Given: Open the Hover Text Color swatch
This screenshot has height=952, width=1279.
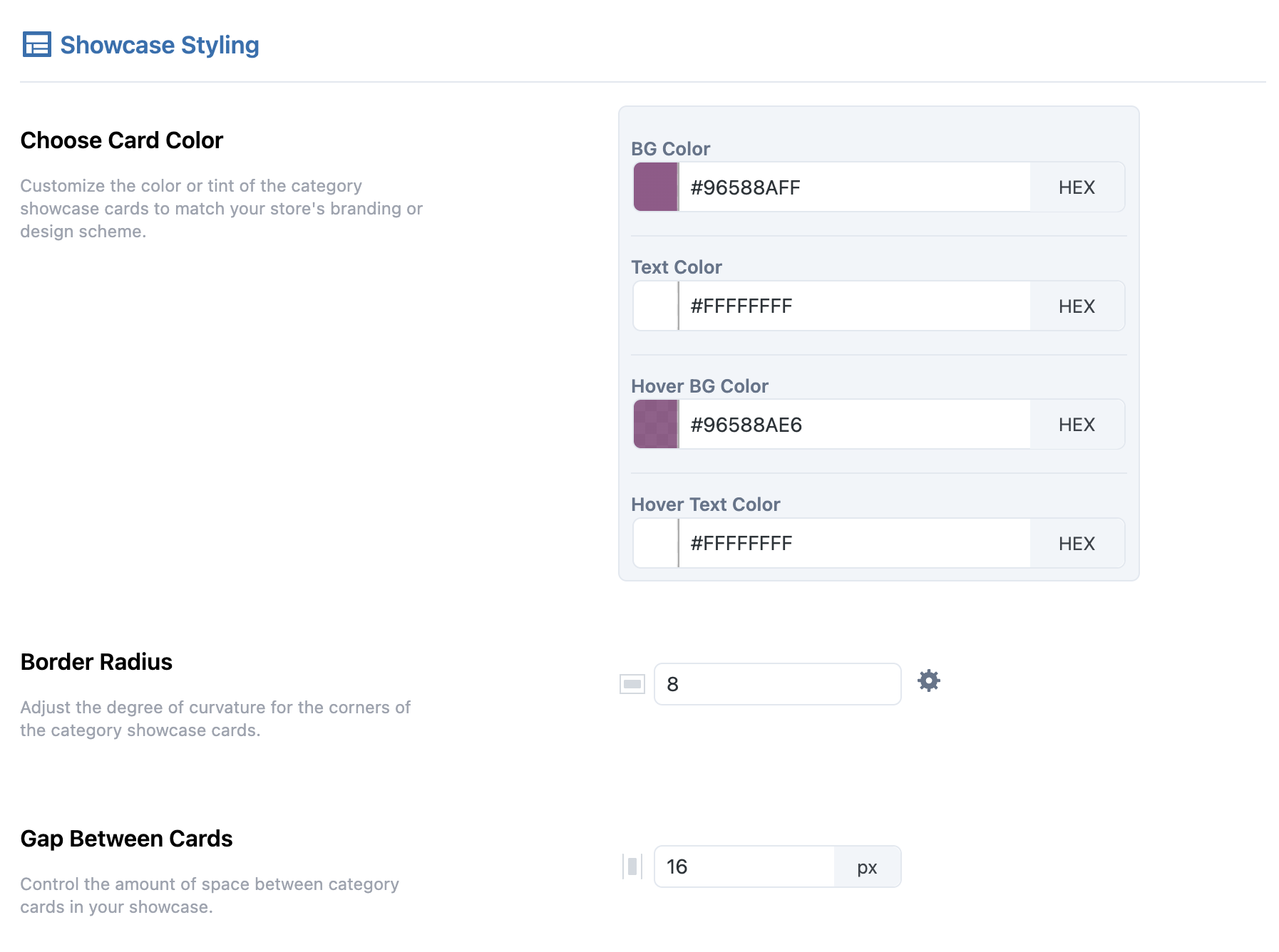Looking at the screenshot, I should pyautogui.click(x=656, y=544).
